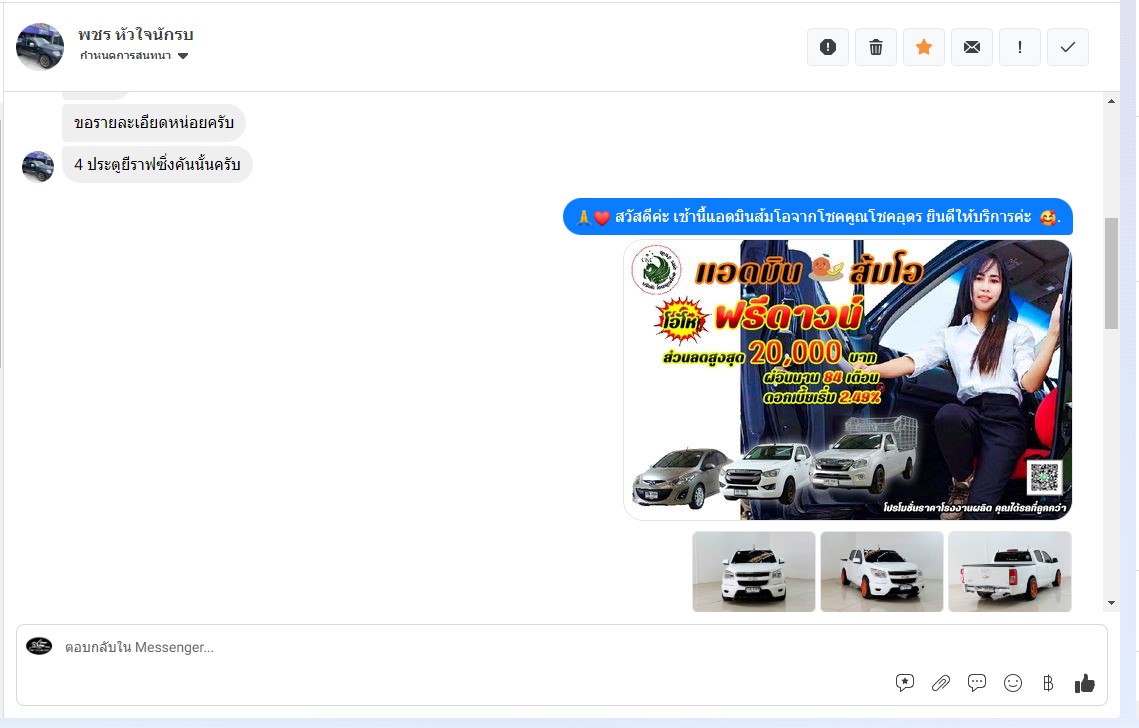
Task: Open the แอดมิน ส้มโอ promotional banner image
Action: pos(848,380)
